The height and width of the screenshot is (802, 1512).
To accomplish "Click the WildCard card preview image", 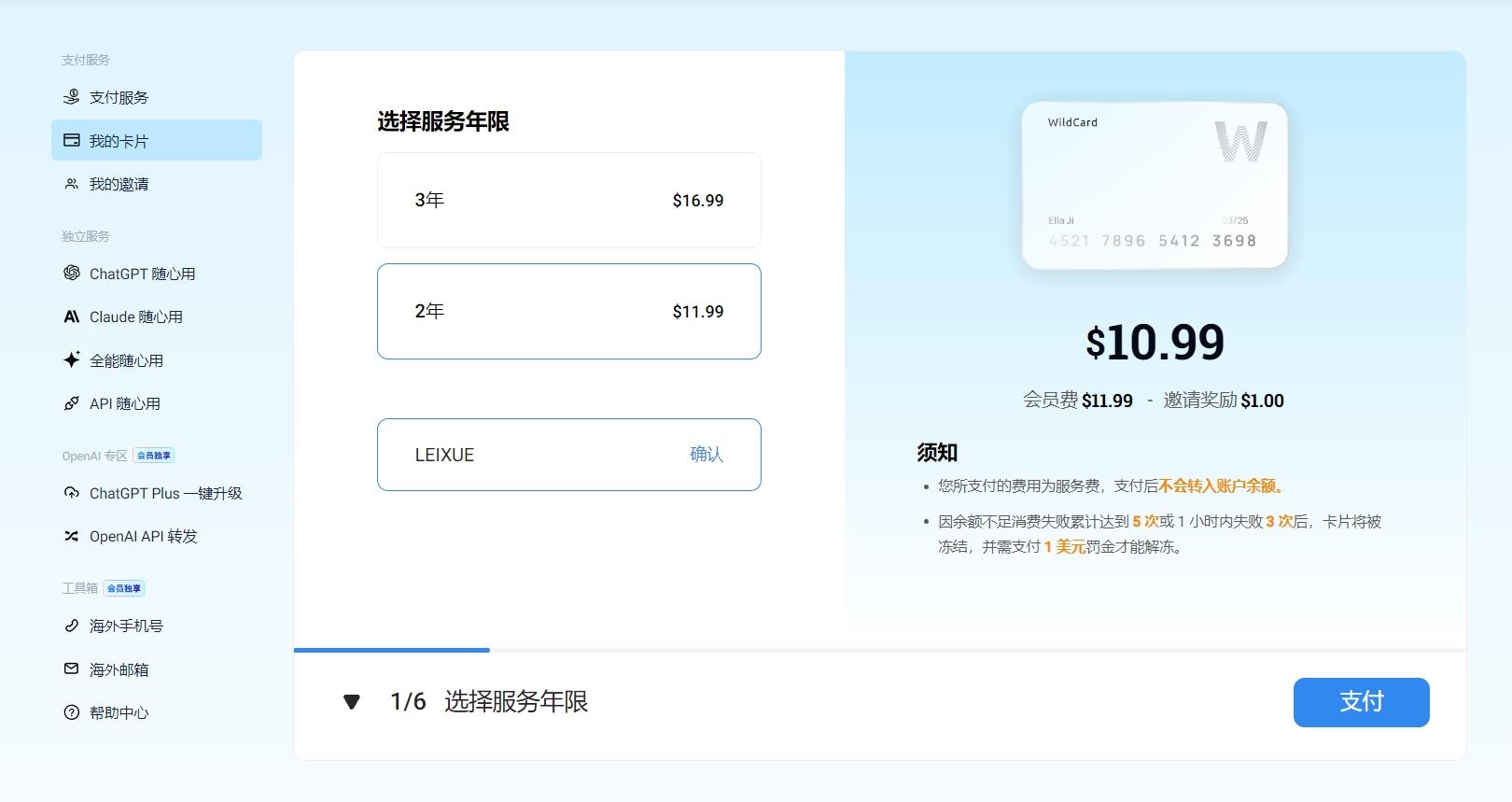I will tap(1155, 185).
